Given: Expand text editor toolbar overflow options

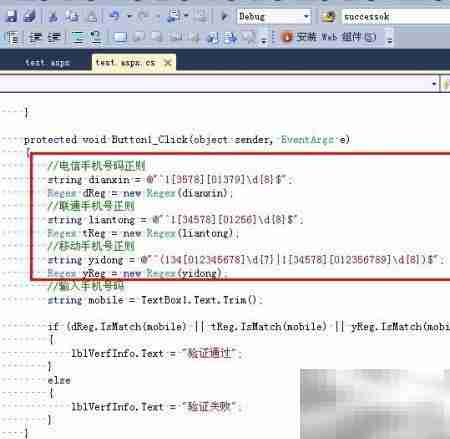Looking at the screenshot, I should tap(264, 38).
